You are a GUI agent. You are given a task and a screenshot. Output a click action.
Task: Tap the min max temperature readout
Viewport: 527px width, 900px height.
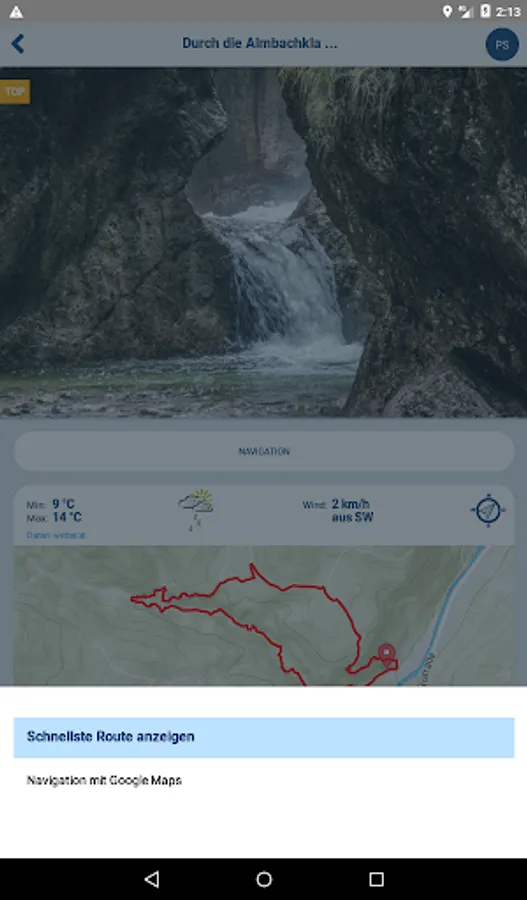tap(54, 511)
